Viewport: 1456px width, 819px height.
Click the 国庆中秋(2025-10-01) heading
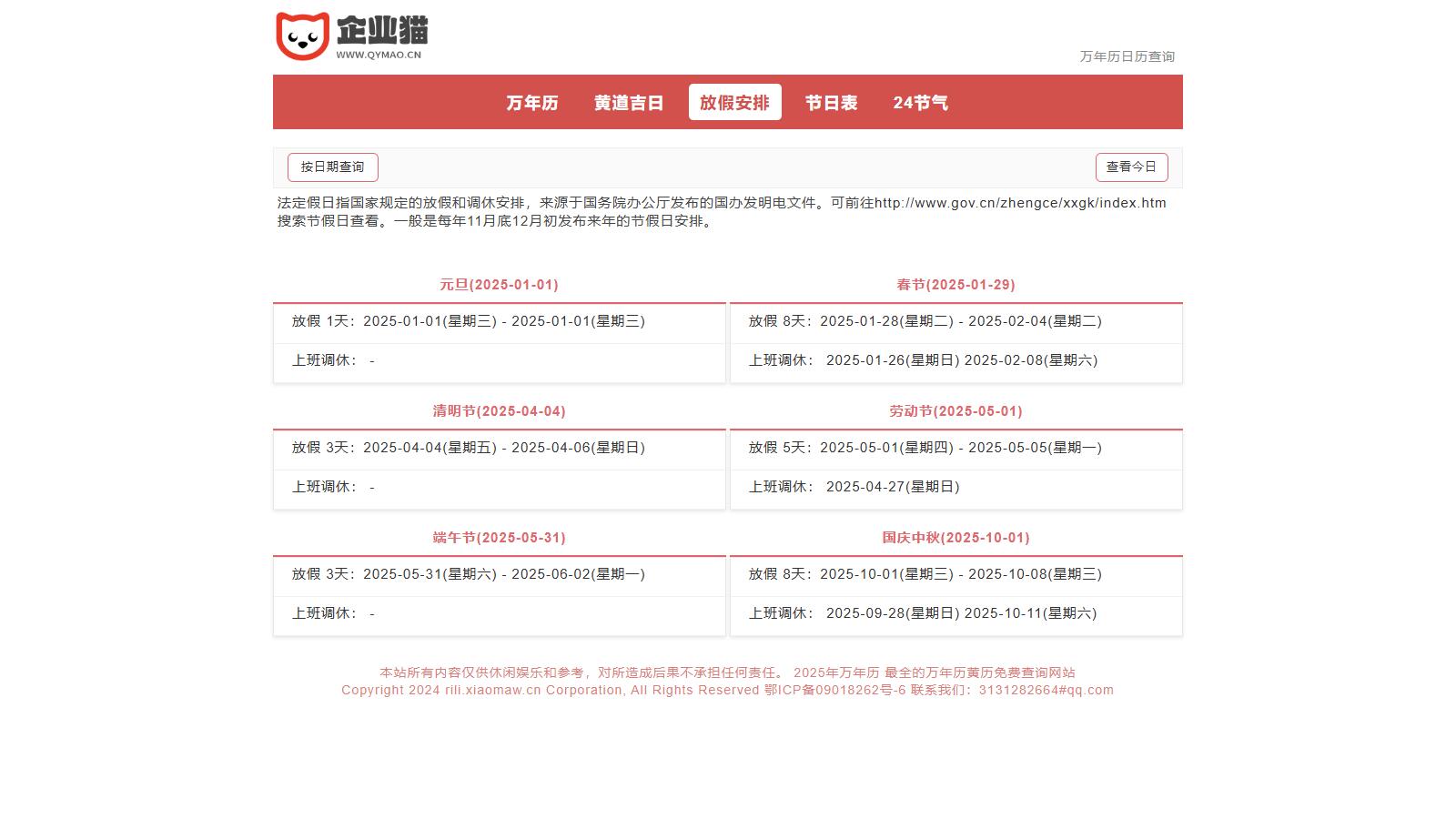tap(955, 538)
